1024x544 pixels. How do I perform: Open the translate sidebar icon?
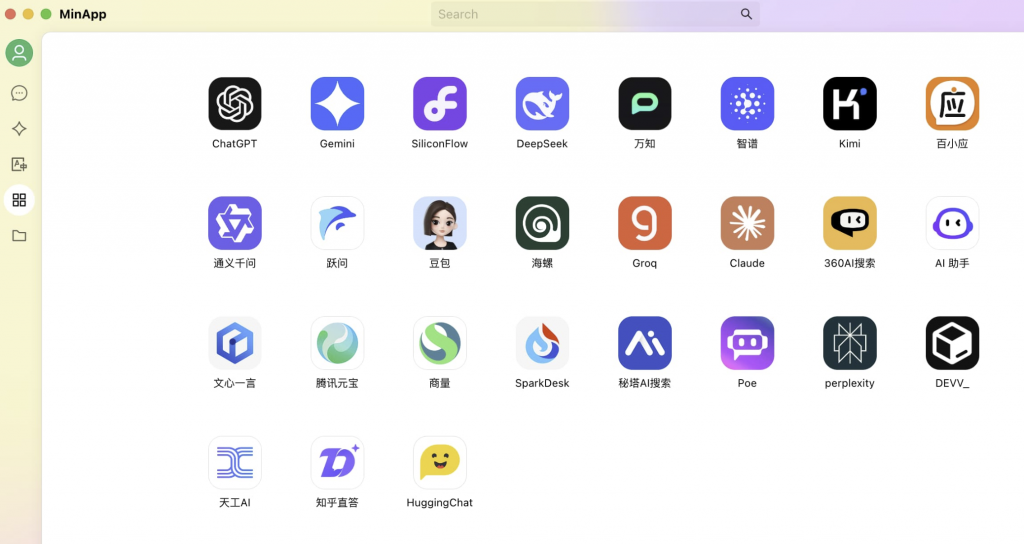pyautogui.click(x=19, y=165)
